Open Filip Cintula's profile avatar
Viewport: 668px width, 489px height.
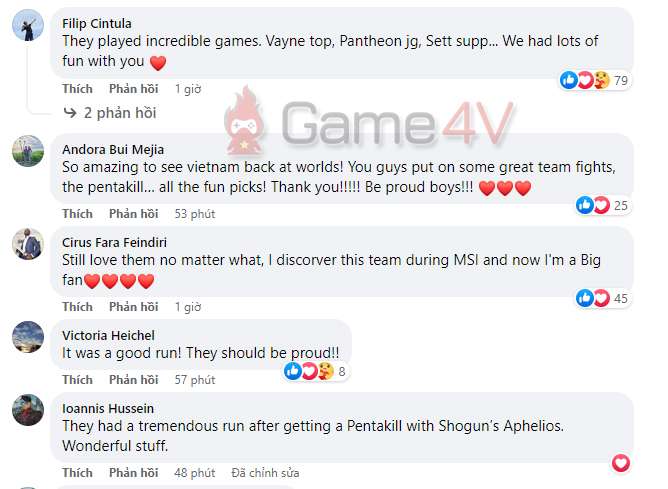coord(28,25)
